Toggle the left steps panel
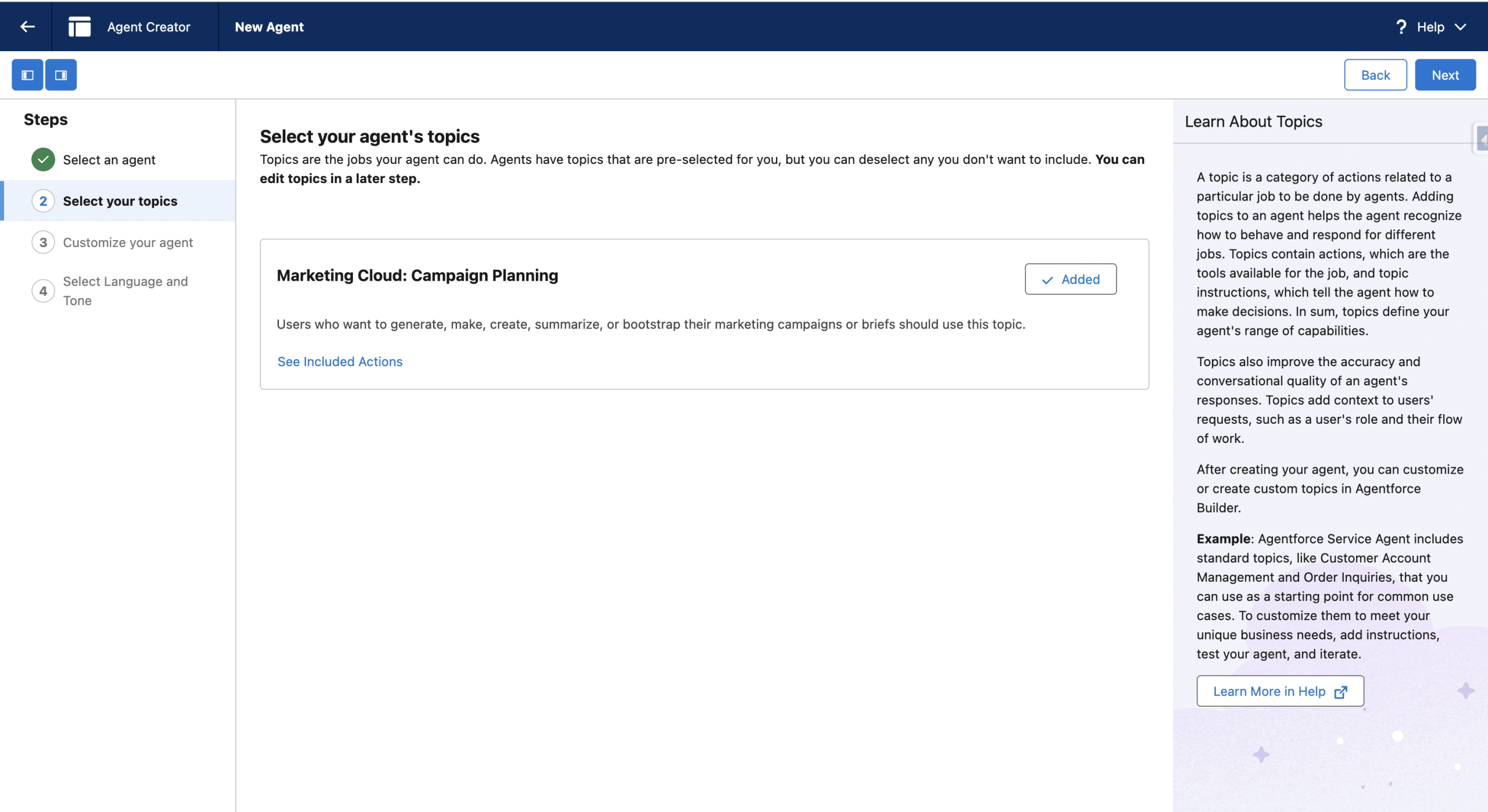This screenshot has width=1488, height=812. 27,75
